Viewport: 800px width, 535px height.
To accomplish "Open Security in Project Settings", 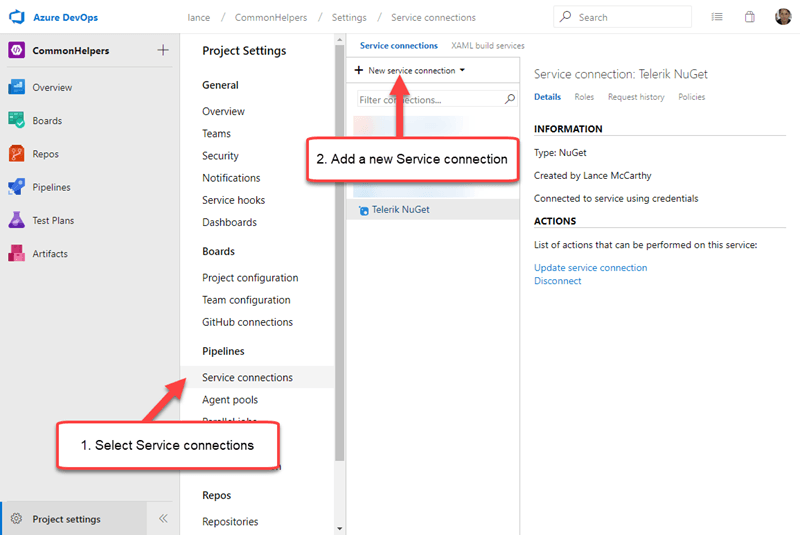I will coord(220,156).
